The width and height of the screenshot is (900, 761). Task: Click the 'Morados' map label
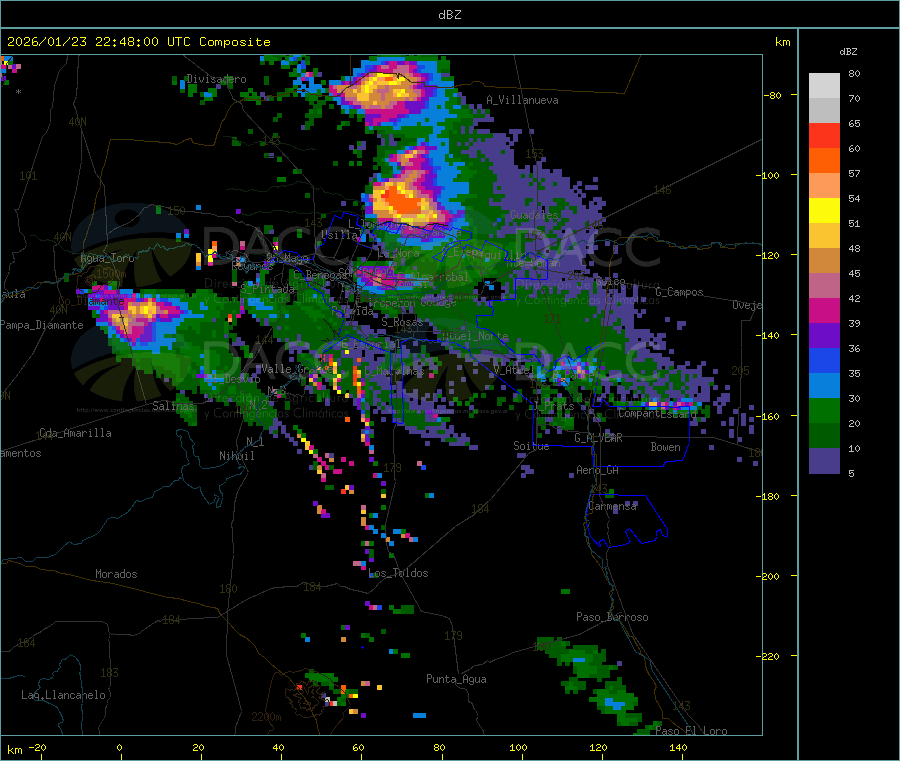116,574
